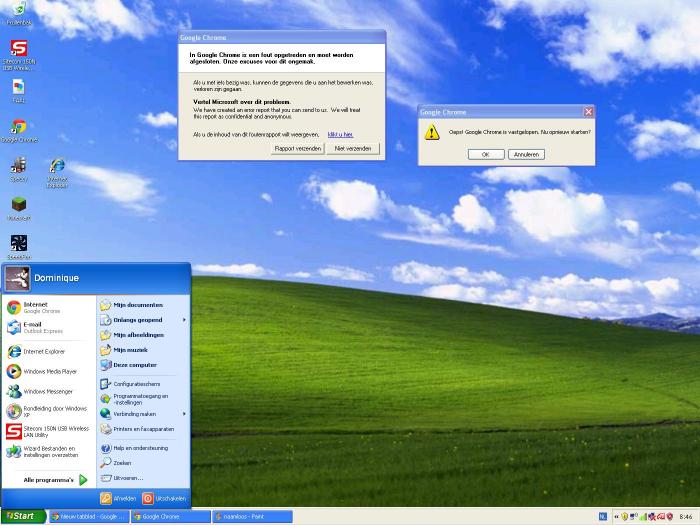The width and height of the screenshot is (700, 525).
Task: Click the clock showing 8:46
Action: click(x=685, y=517)
